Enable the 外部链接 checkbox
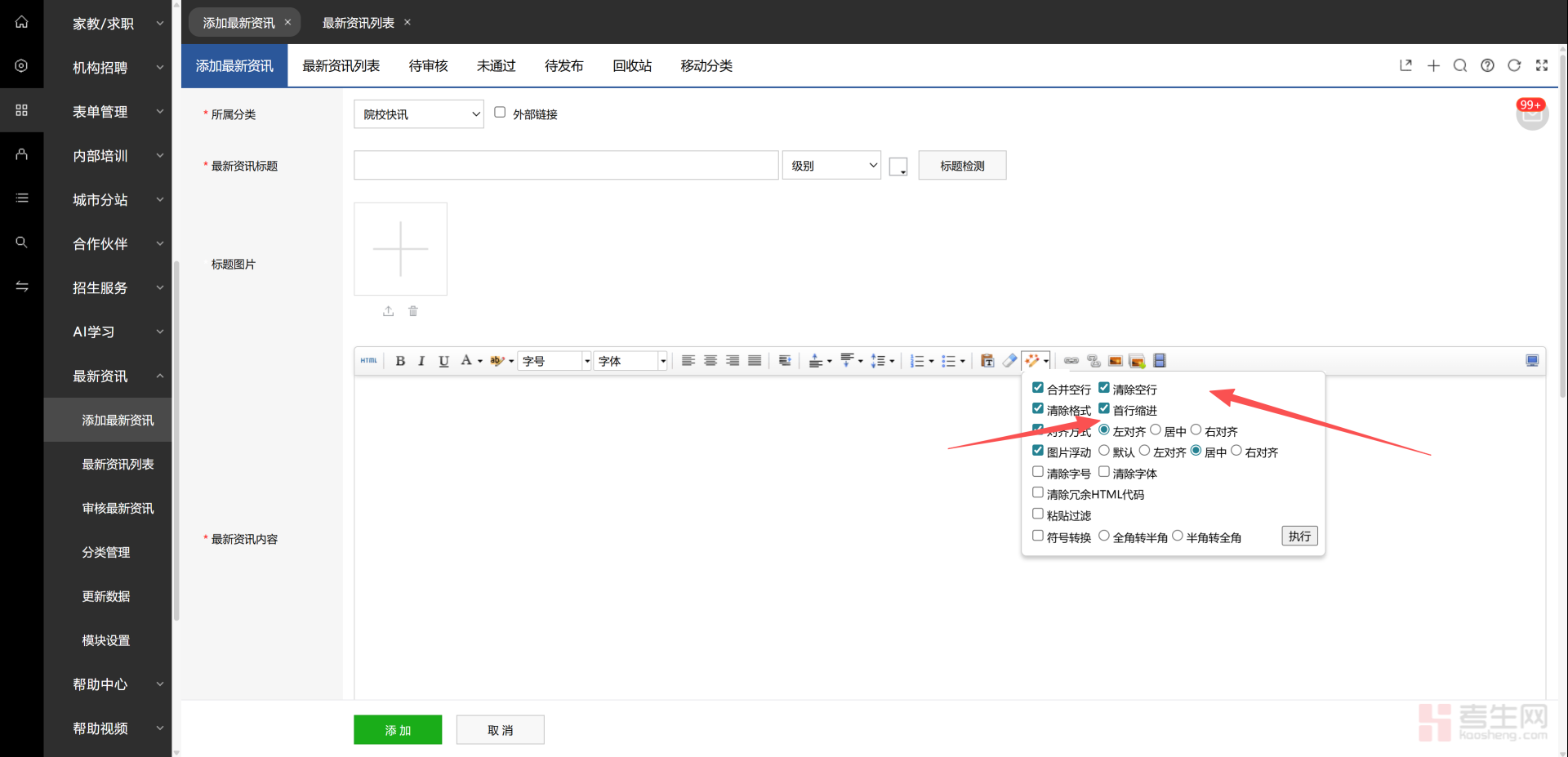 (500, 113)
